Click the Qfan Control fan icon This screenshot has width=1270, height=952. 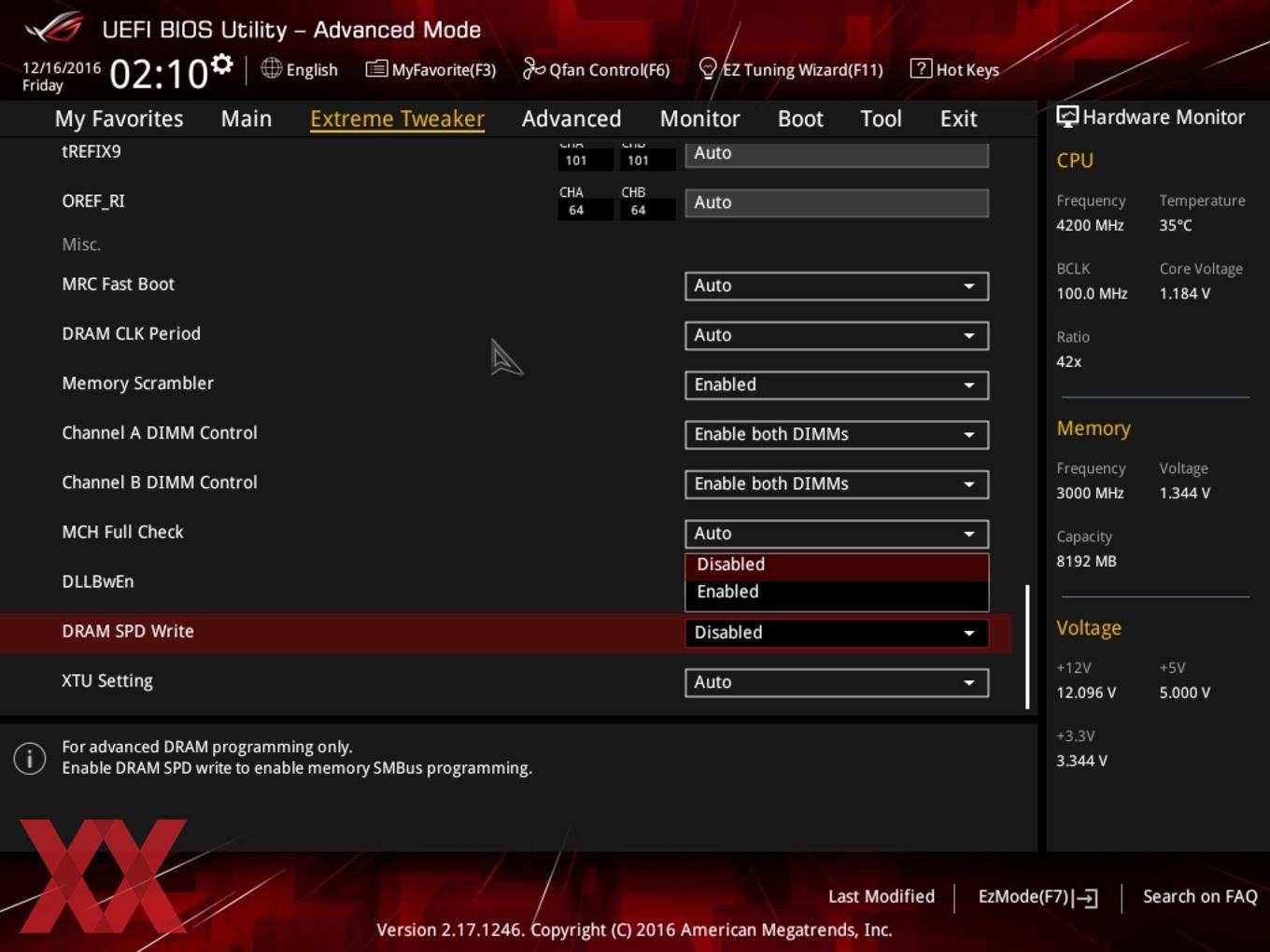click(533, 68)
